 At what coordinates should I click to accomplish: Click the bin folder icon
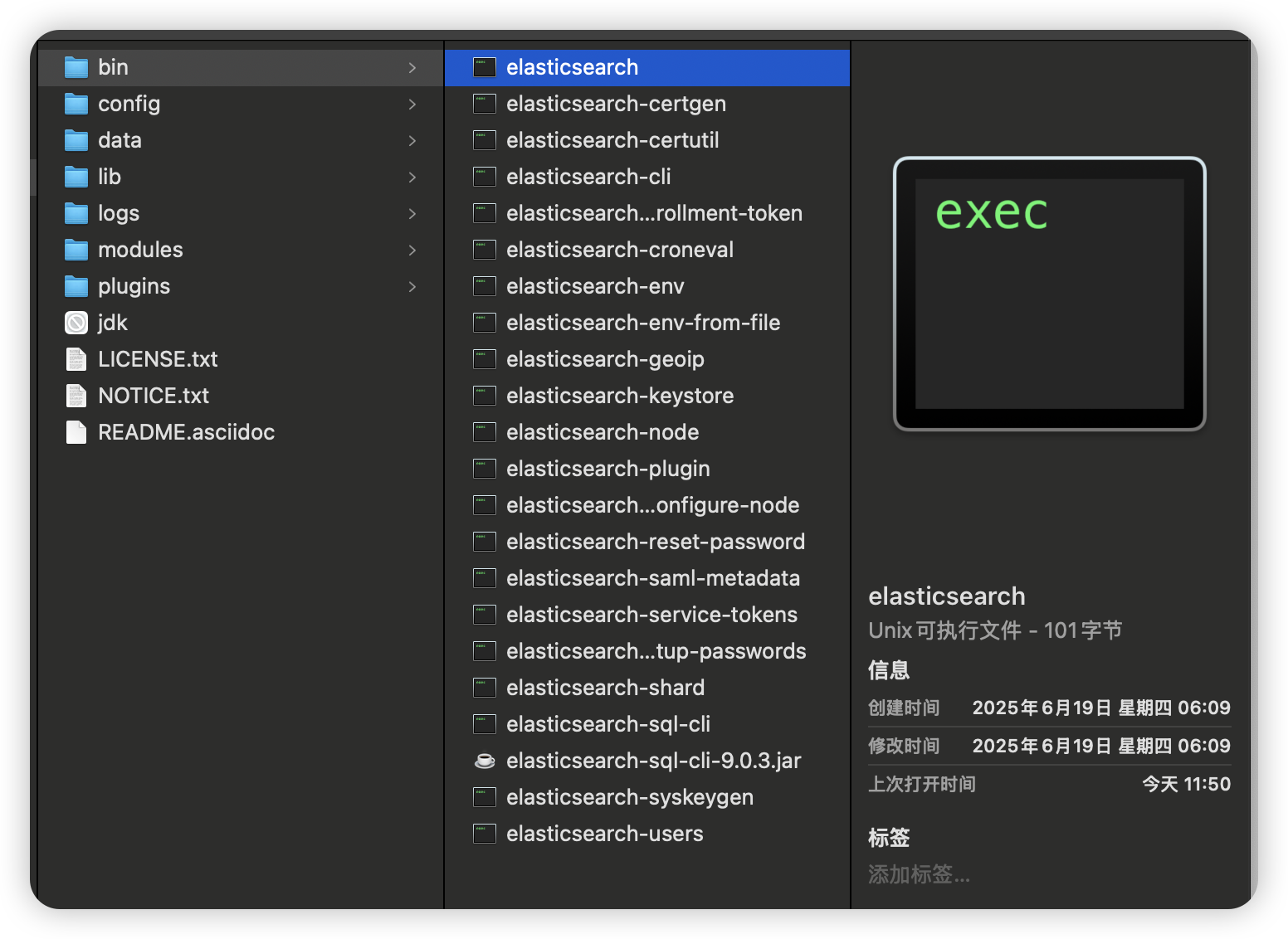(x=76, y=67)
